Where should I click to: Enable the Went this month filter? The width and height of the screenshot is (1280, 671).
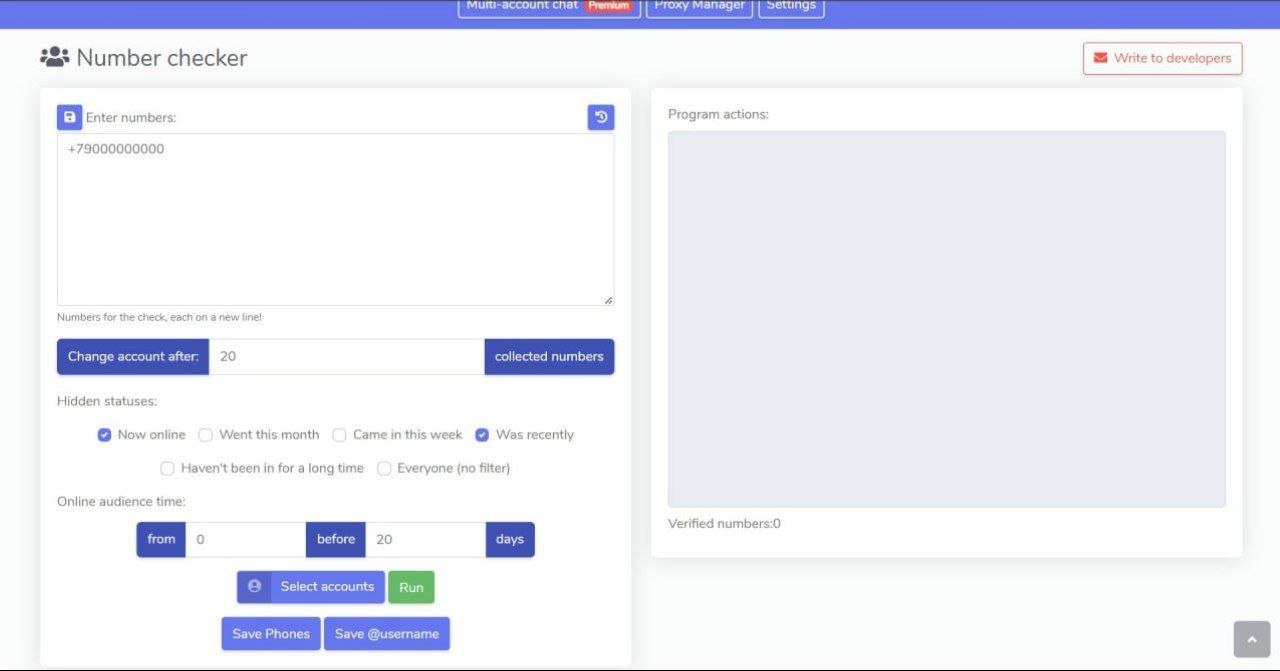(206, 435)
